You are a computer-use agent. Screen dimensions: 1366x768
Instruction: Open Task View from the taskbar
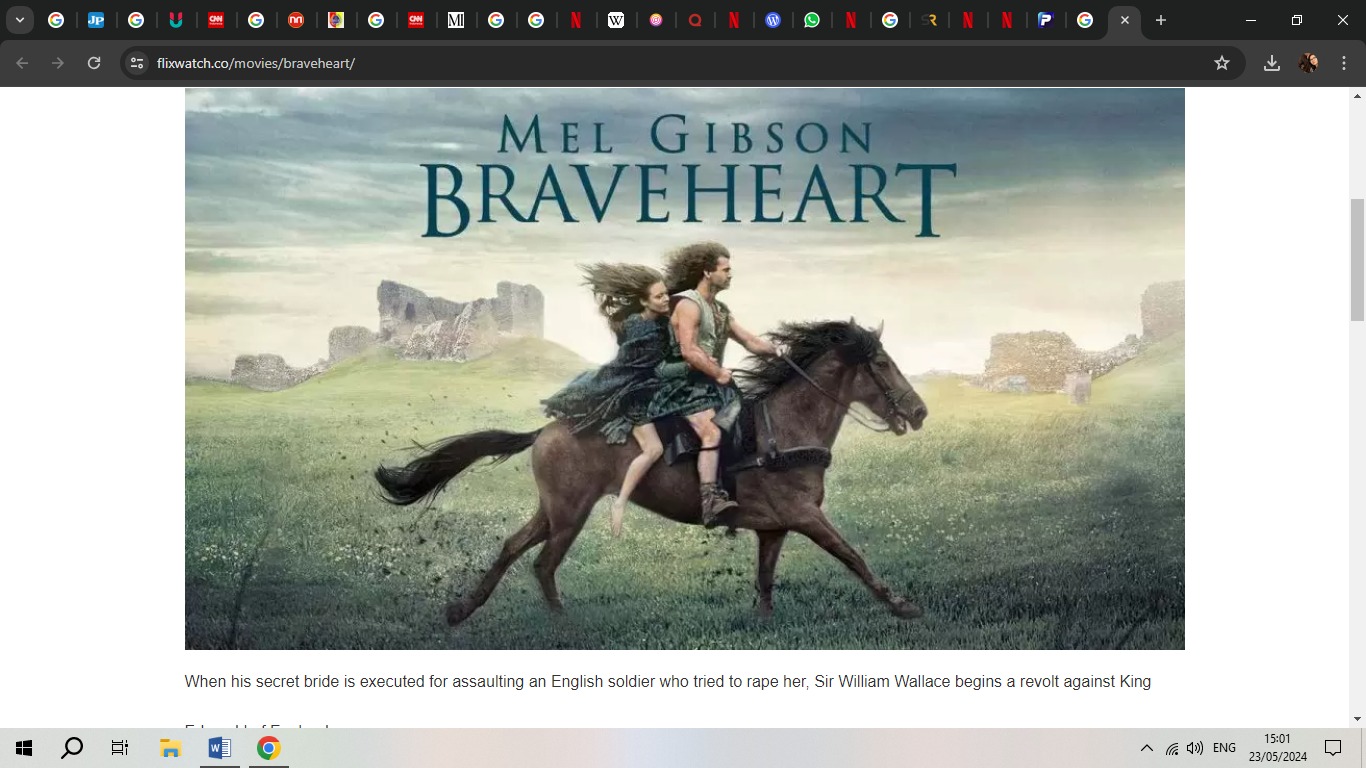[x=120, y=748]
